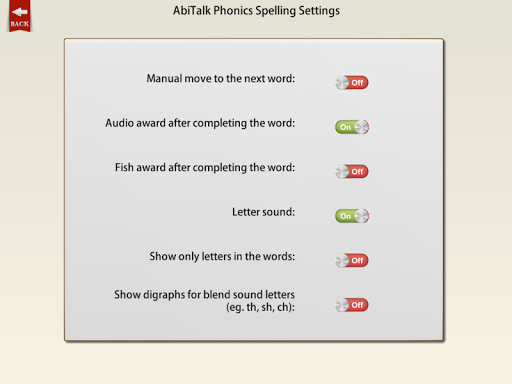Turn on digraphs for blend sound letters

coord(352,305)
